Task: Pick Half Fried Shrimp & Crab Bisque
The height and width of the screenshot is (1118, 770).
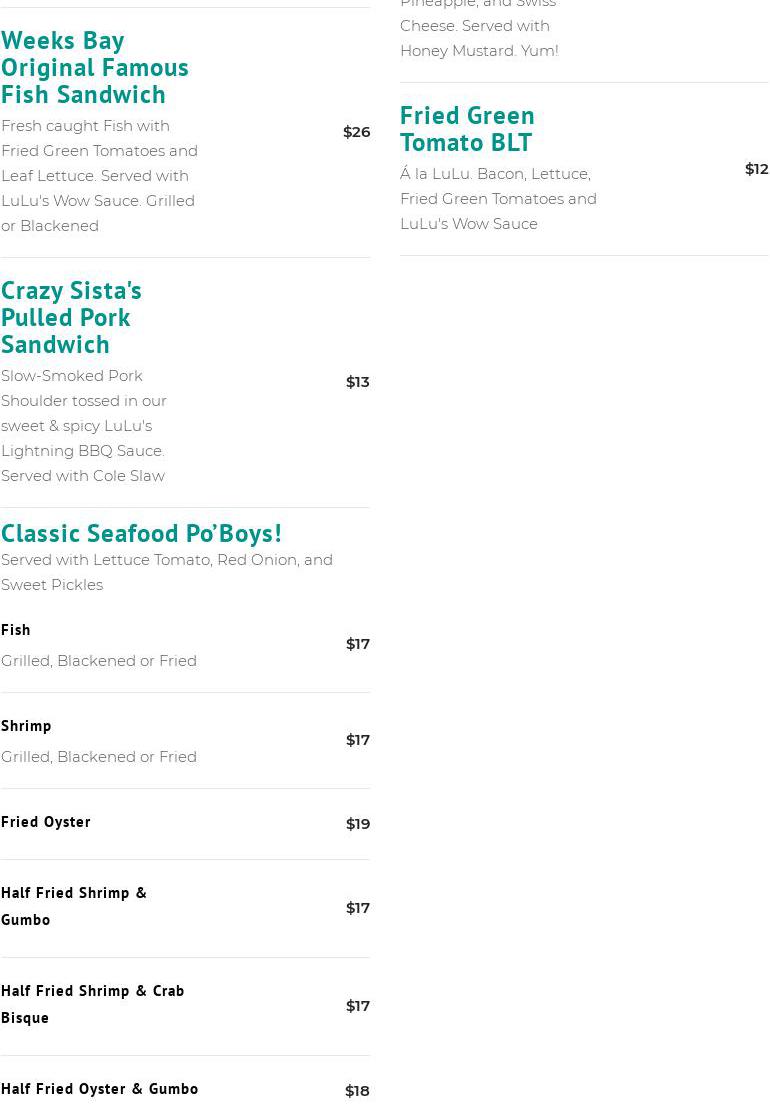Action: 93,1004
